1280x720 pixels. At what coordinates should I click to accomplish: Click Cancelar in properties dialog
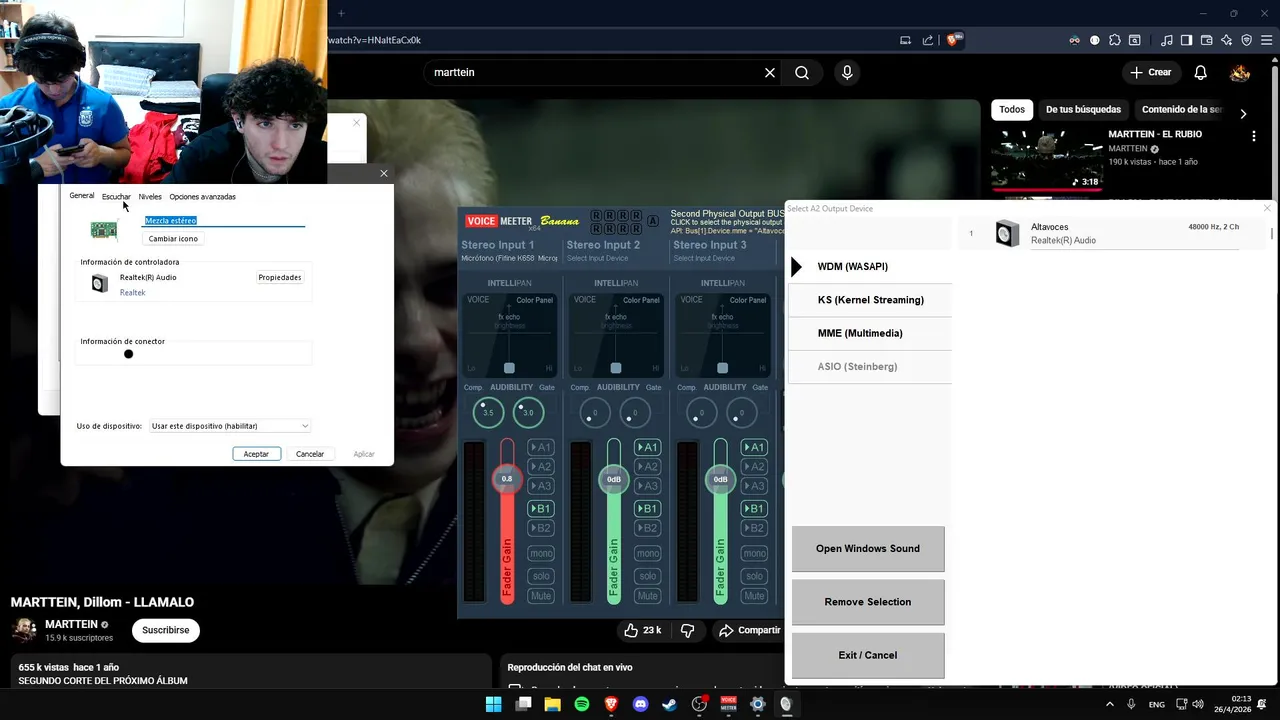310,454
